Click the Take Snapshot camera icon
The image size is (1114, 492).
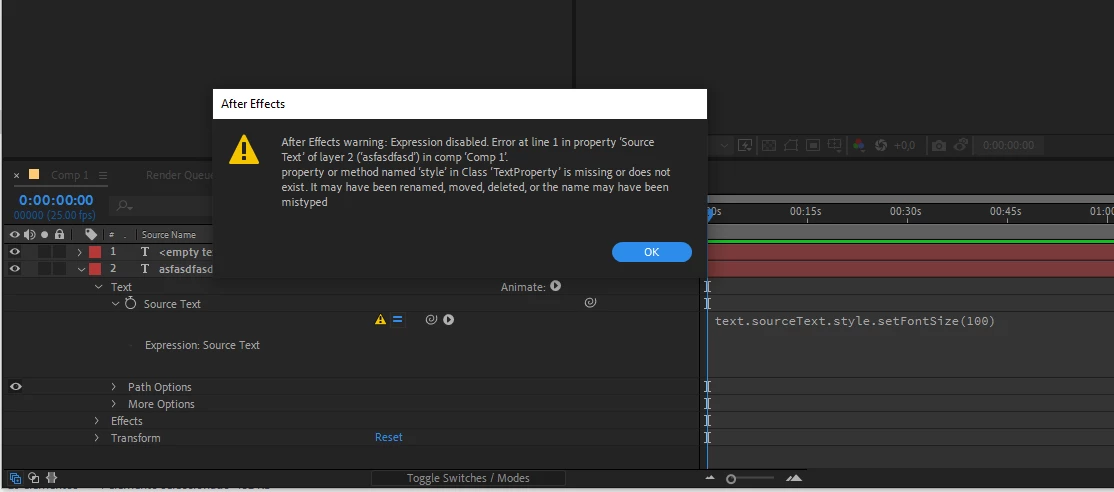pos(939,146)
